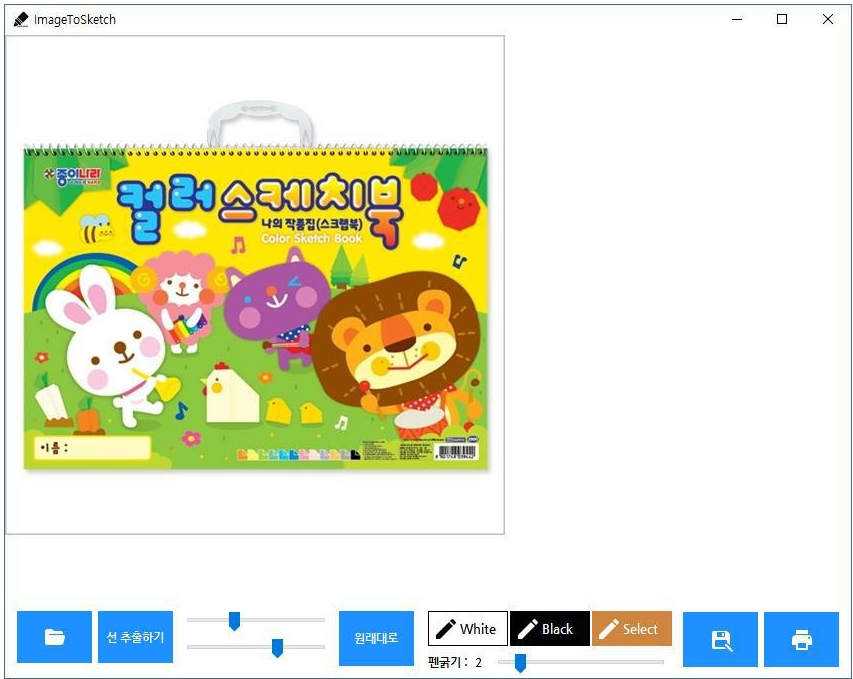Click the 원래대로 restore button
The image size is (853, 679).
[376, 638]
